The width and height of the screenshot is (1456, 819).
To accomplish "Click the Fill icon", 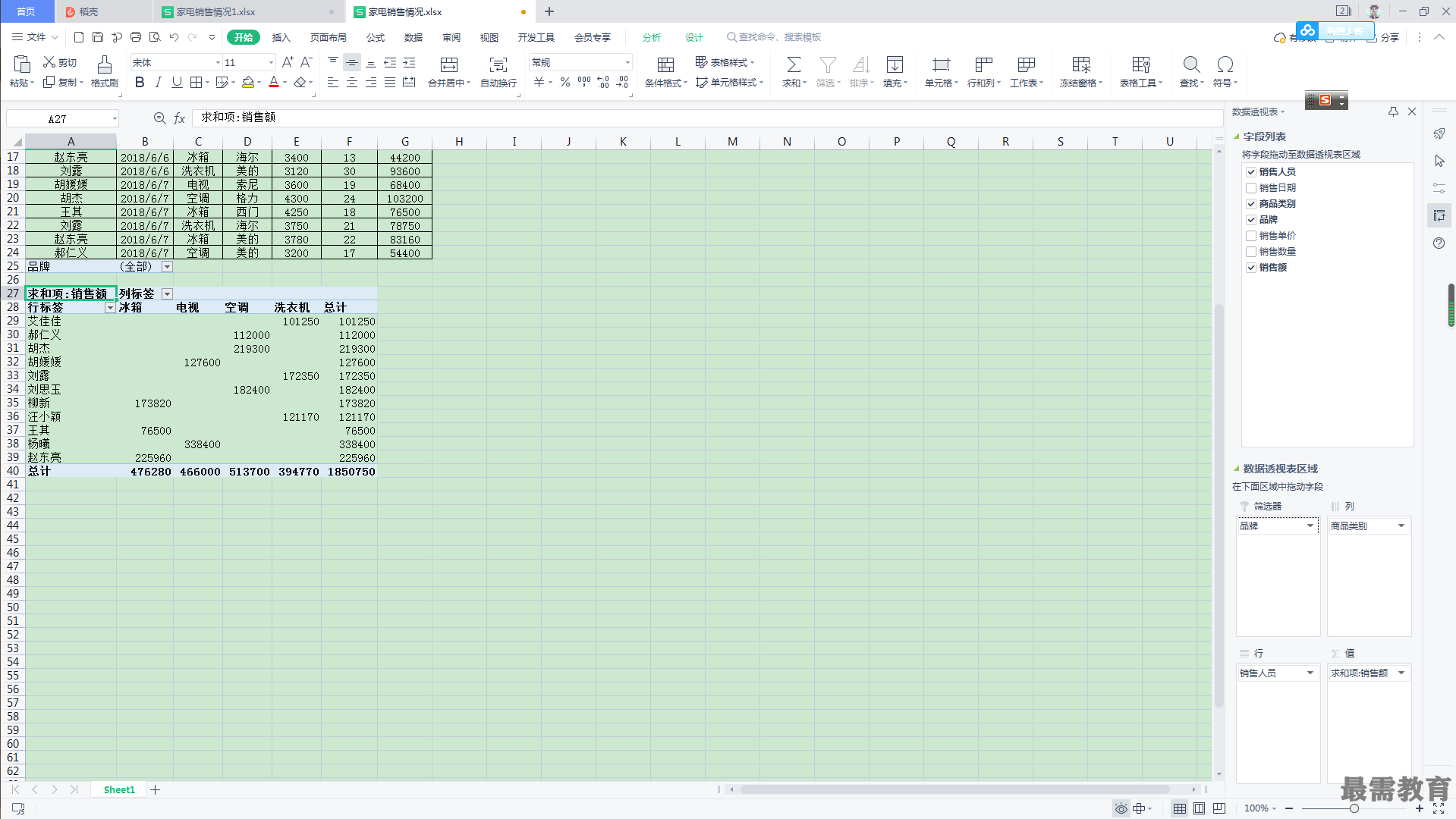I will (x=895, y=64).
